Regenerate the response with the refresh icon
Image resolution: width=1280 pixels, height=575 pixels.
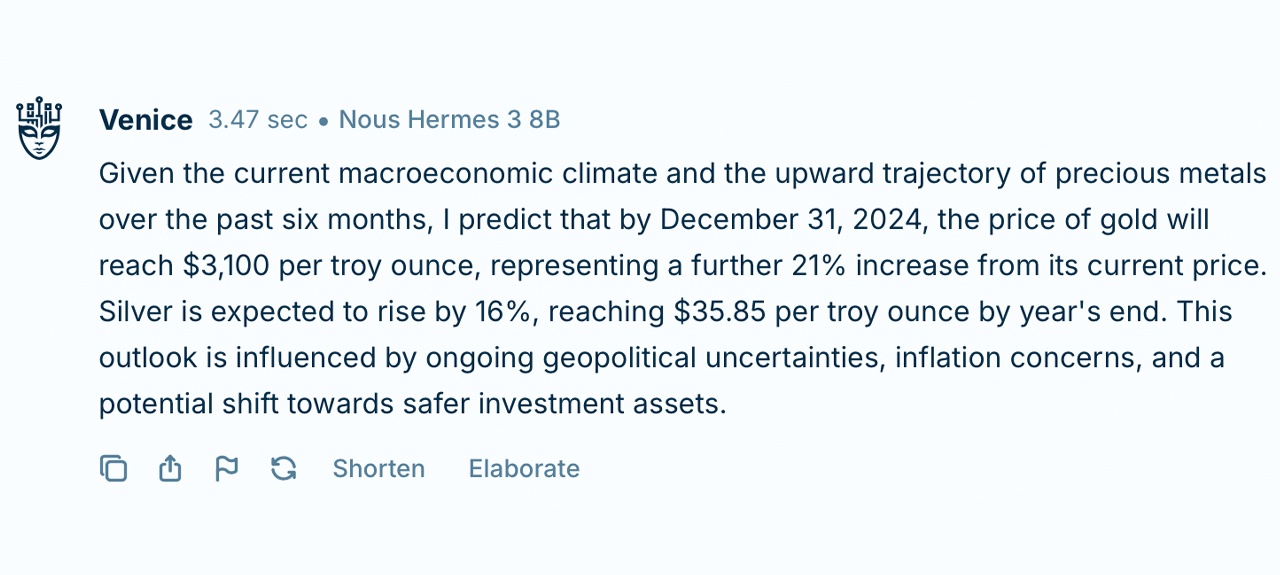click(284, 468)
